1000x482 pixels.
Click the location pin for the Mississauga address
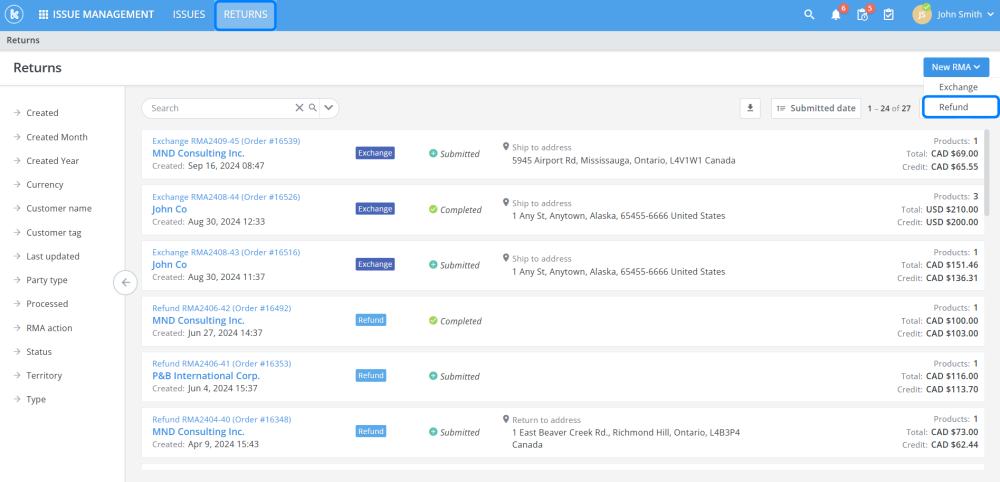pyautogui.click(x=506, y=147)
